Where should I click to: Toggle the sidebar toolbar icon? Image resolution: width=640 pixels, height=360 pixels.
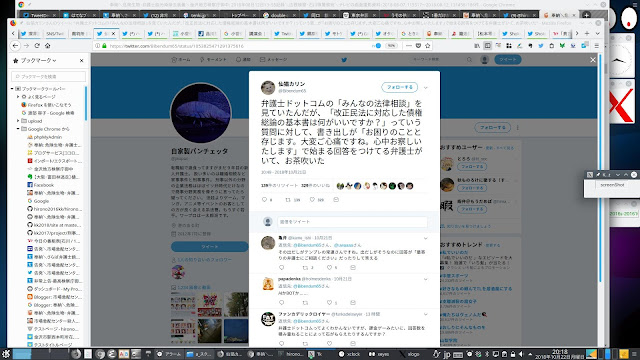click(487, 46)
